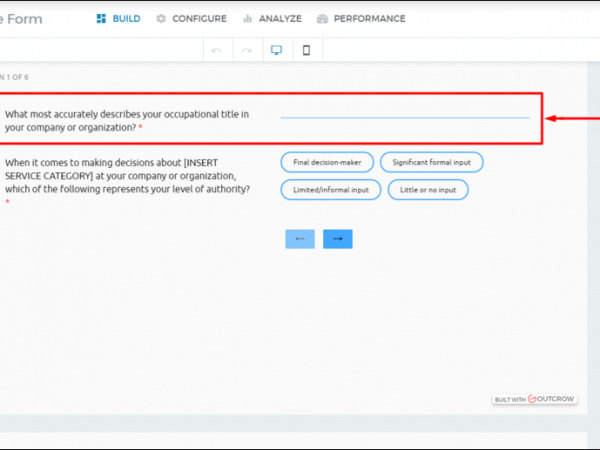Switch to desktop preview mode
The image size is (600, 450).
coord(277,50)
